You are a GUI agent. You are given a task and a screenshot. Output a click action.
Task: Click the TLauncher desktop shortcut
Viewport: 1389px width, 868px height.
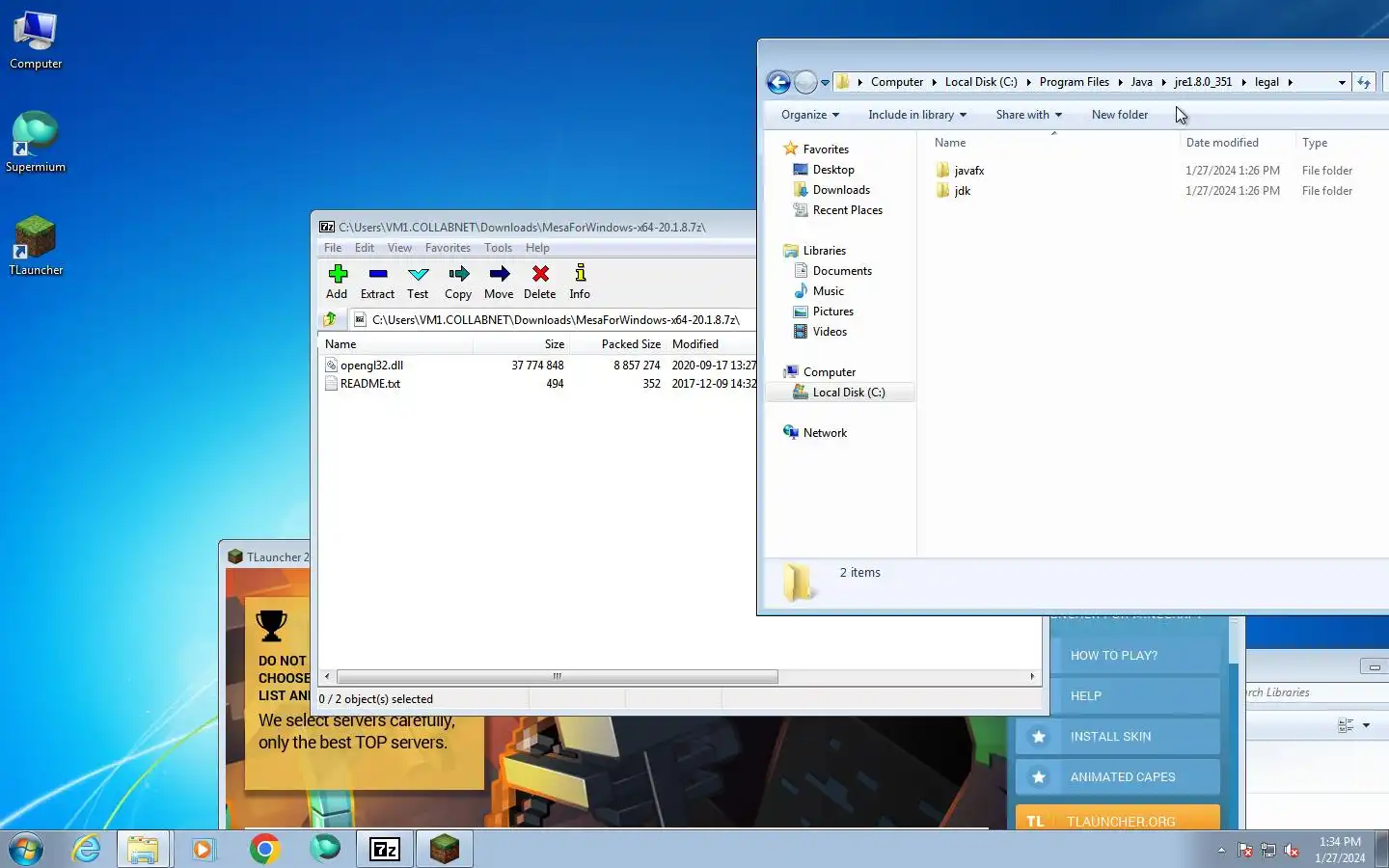pyautogui.click(x=36, y=246)
